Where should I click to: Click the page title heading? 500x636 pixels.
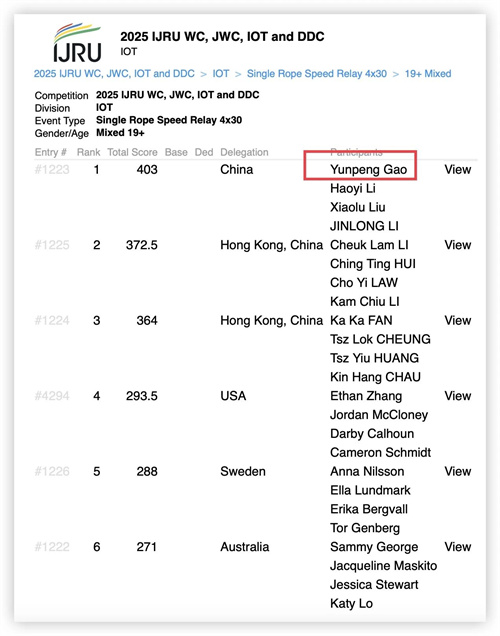[x=222, y=37]
